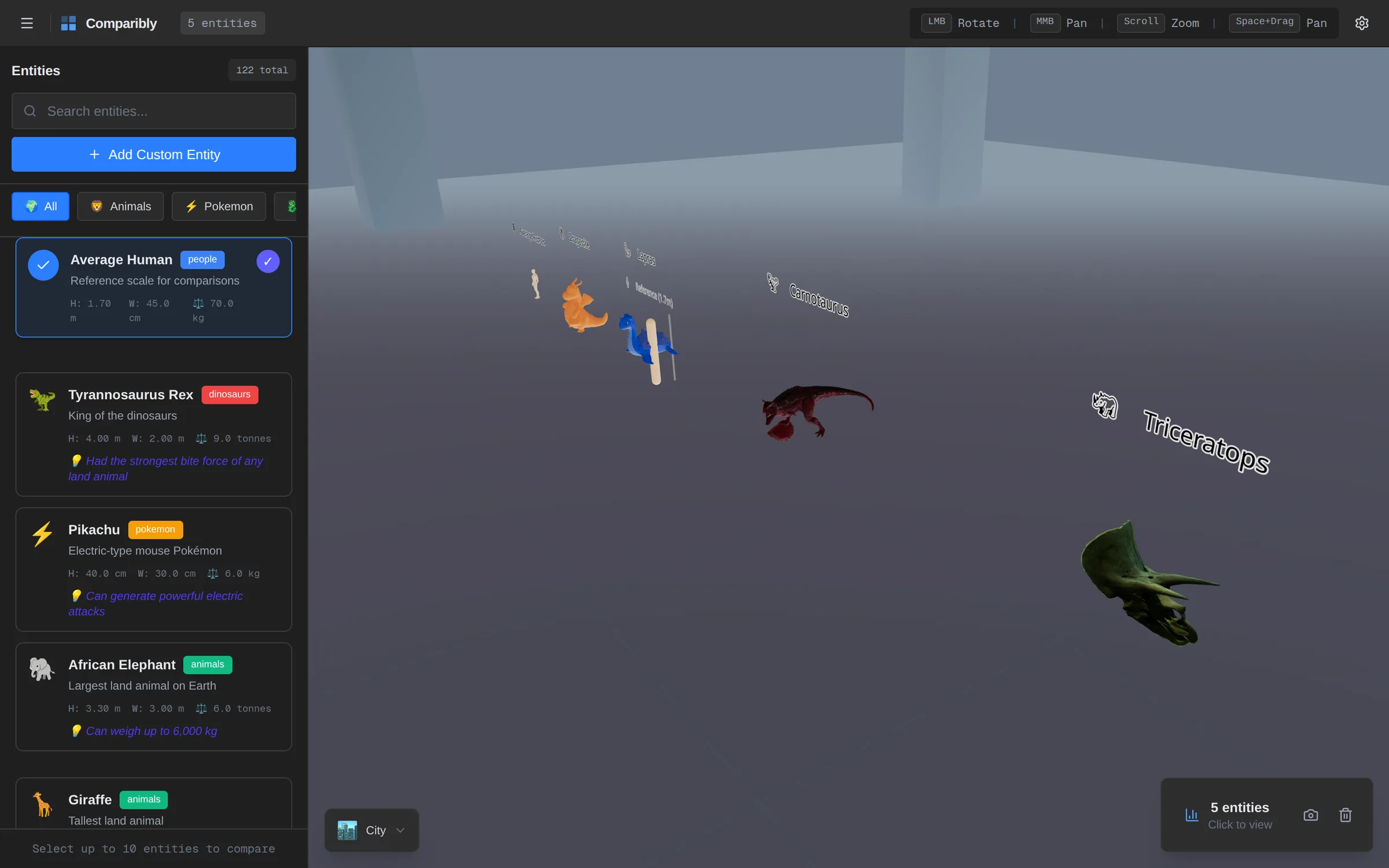
Task: Click the 122 total badge
Action: (262, 70)
